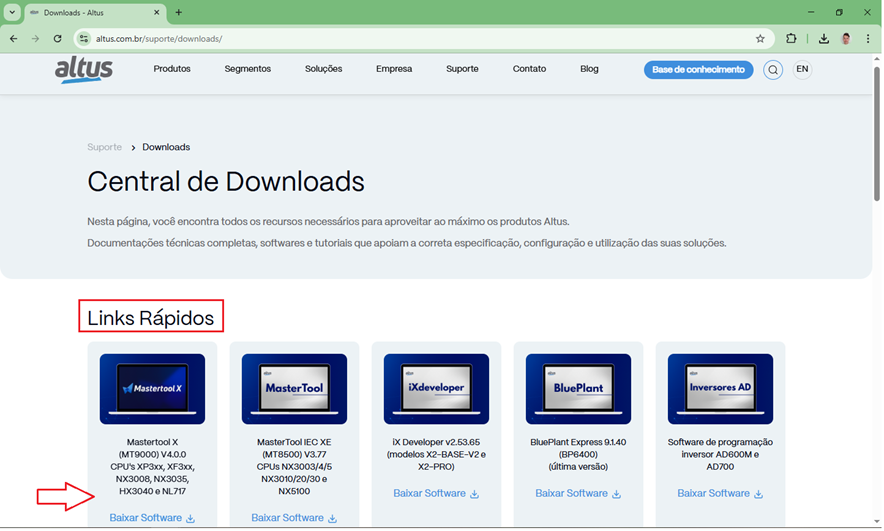
Task: Open the user profile avatar
Action: [x=846, y=39]
